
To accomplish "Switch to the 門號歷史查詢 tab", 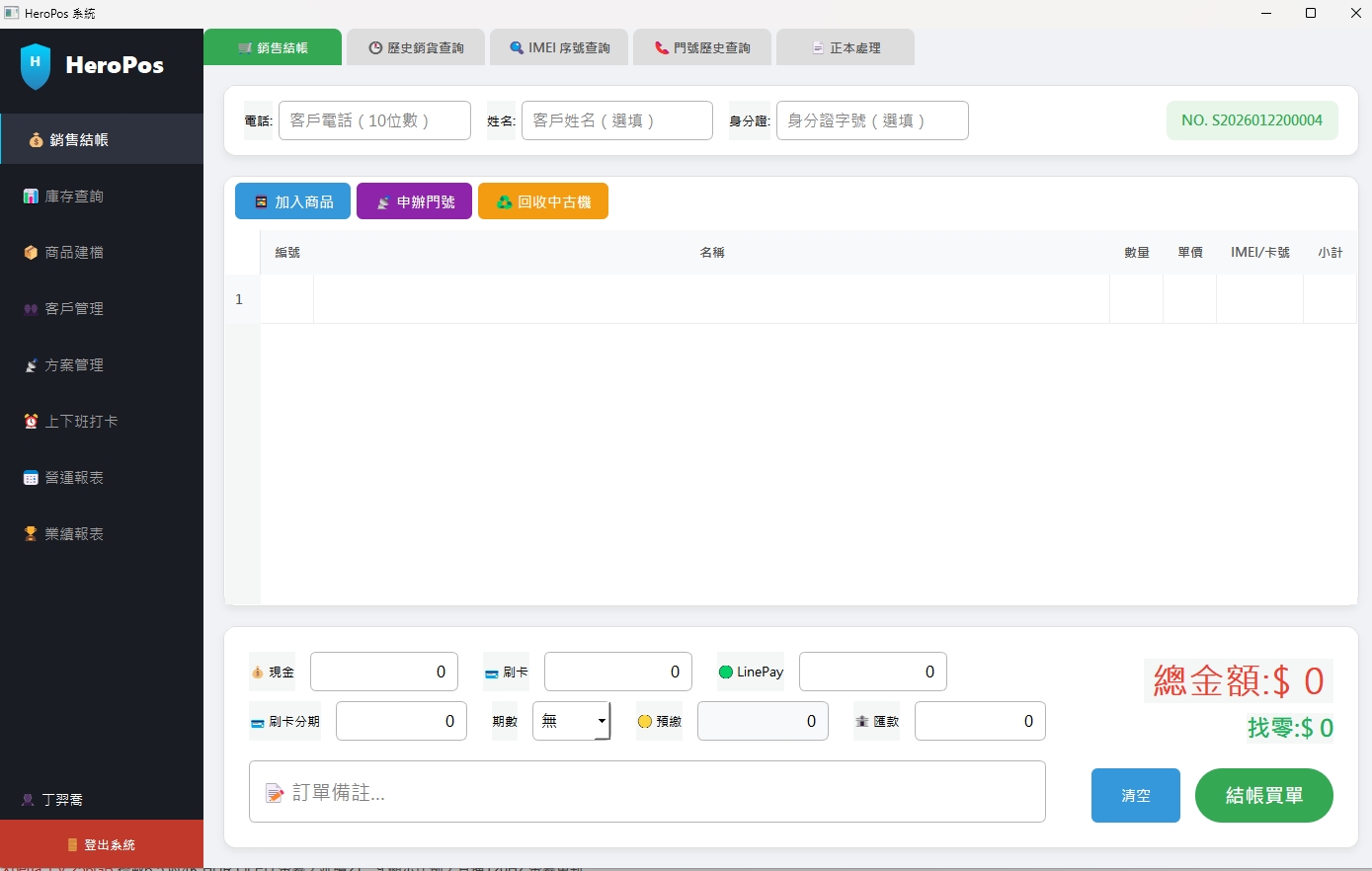I will coord(702,46).
